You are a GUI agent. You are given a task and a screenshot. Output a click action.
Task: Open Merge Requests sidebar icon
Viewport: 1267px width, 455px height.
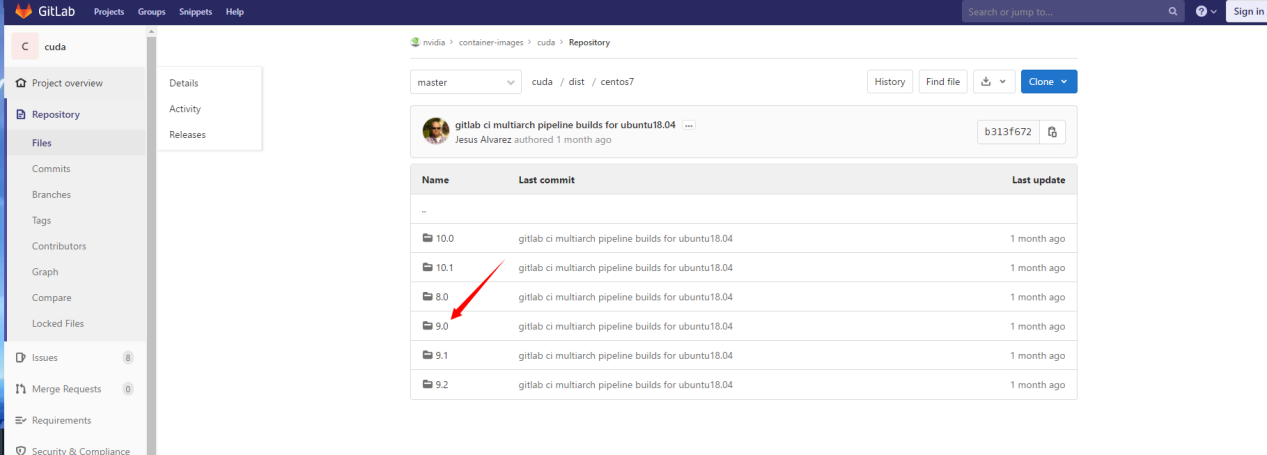(x=21, y=389)
